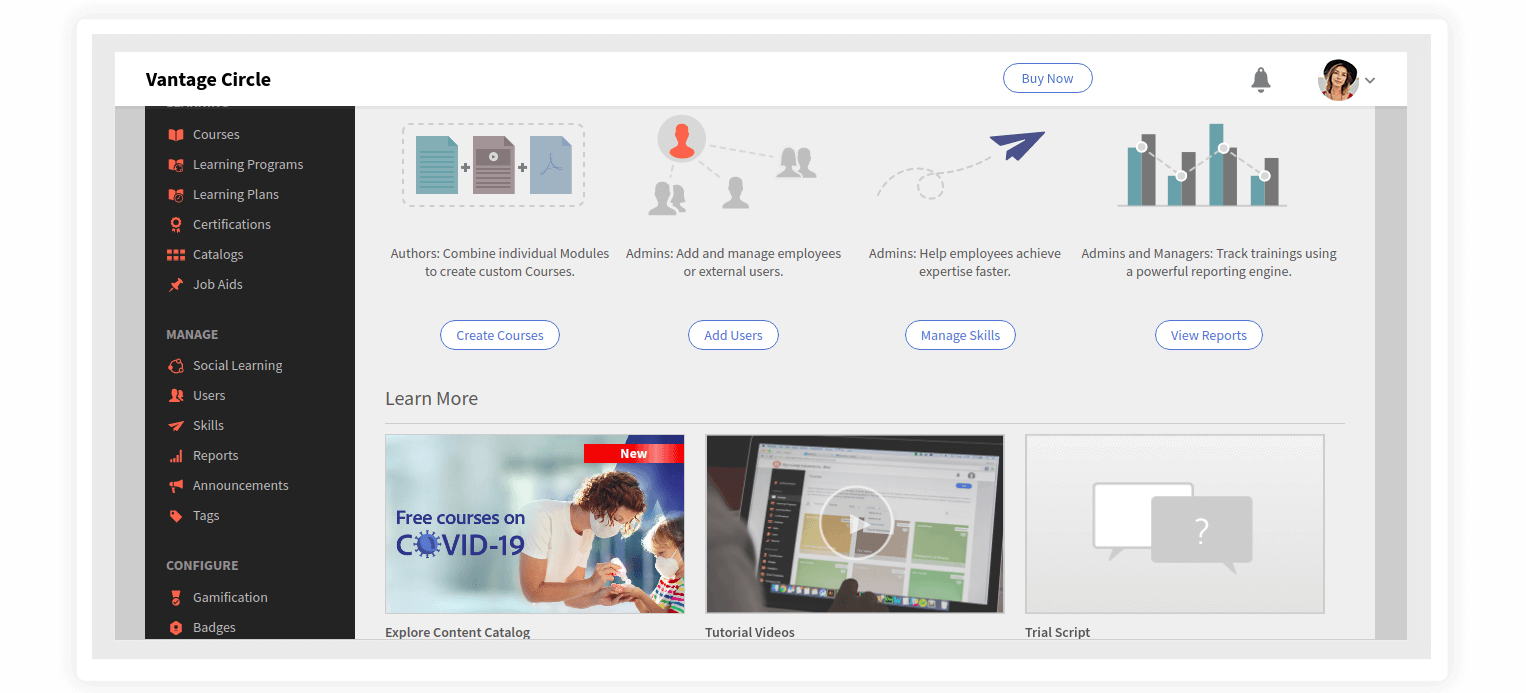Select the Users icon under MANAGE
The width and height of the screenshot is (1526, 693).
pos(176,395)
